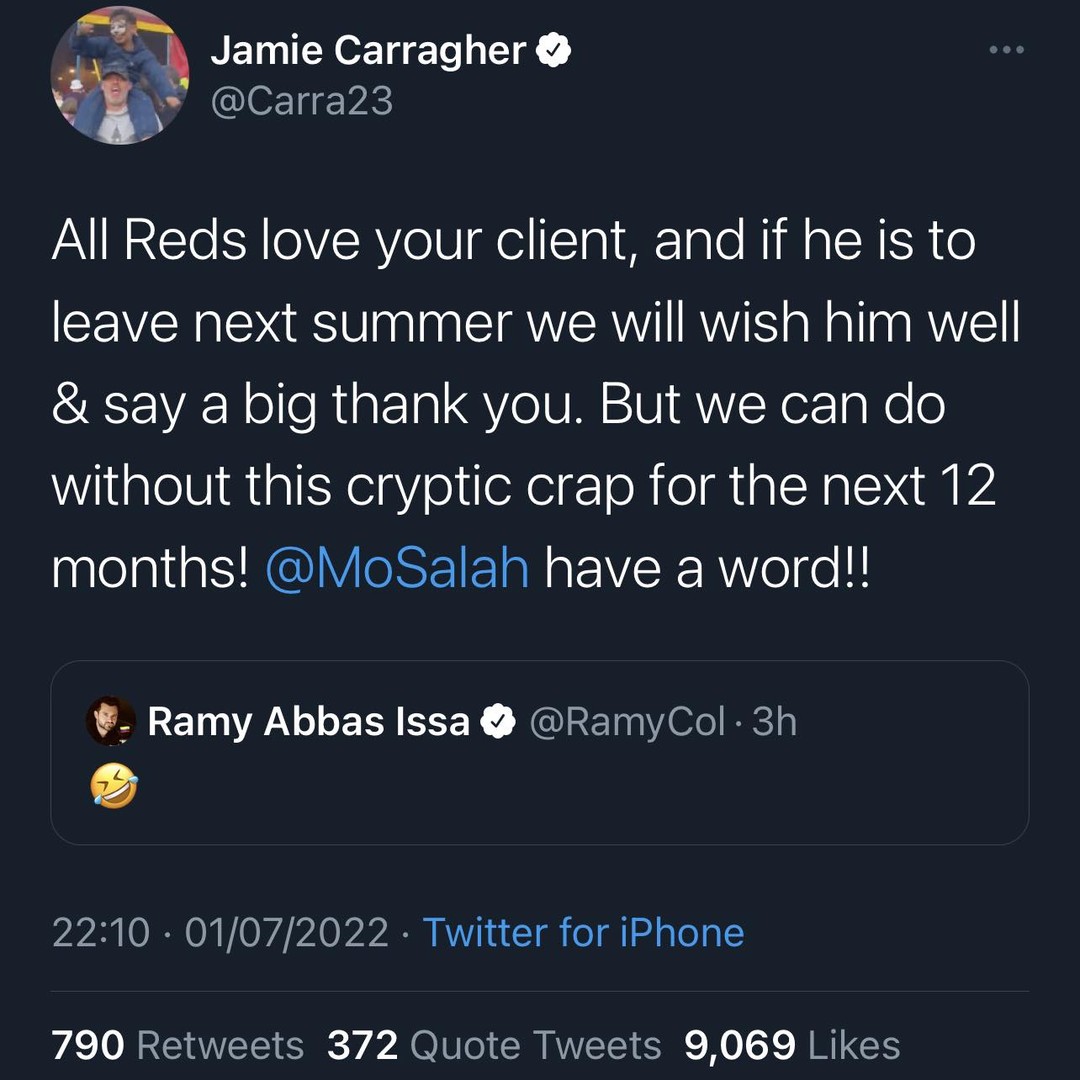Tap Jamie Carragher's profile picture
The height and width of the screenshot is (1080, 1080).
click(119, 75)
